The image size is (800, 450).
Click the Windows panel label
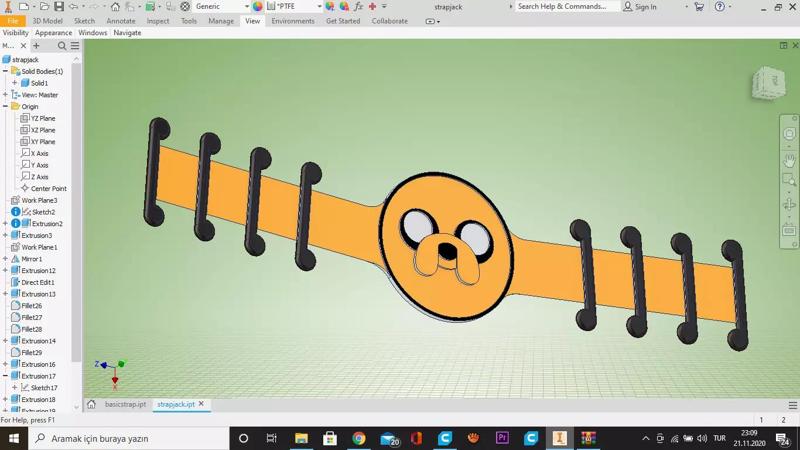pos(92,33)
